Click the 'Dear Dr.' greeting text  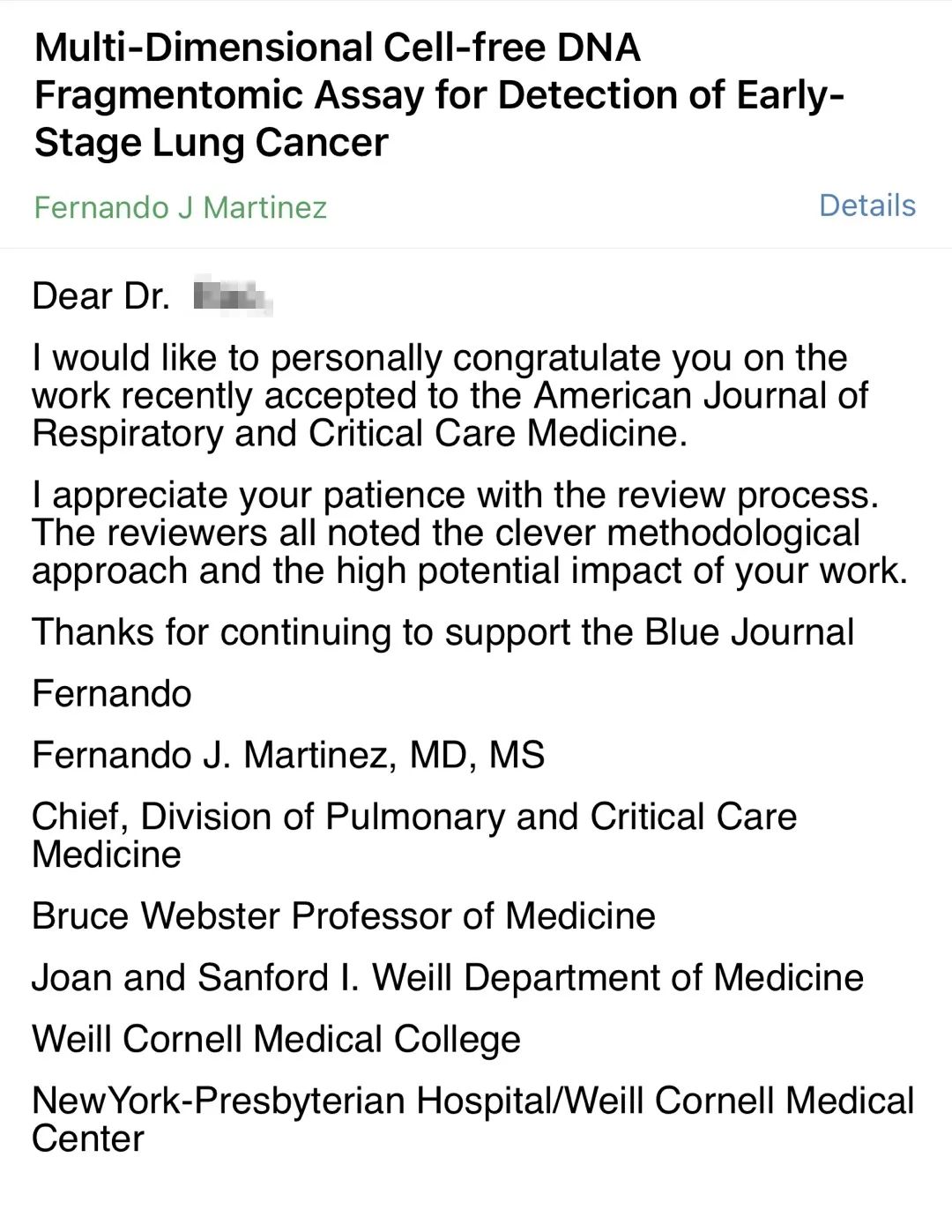point(100,296)
